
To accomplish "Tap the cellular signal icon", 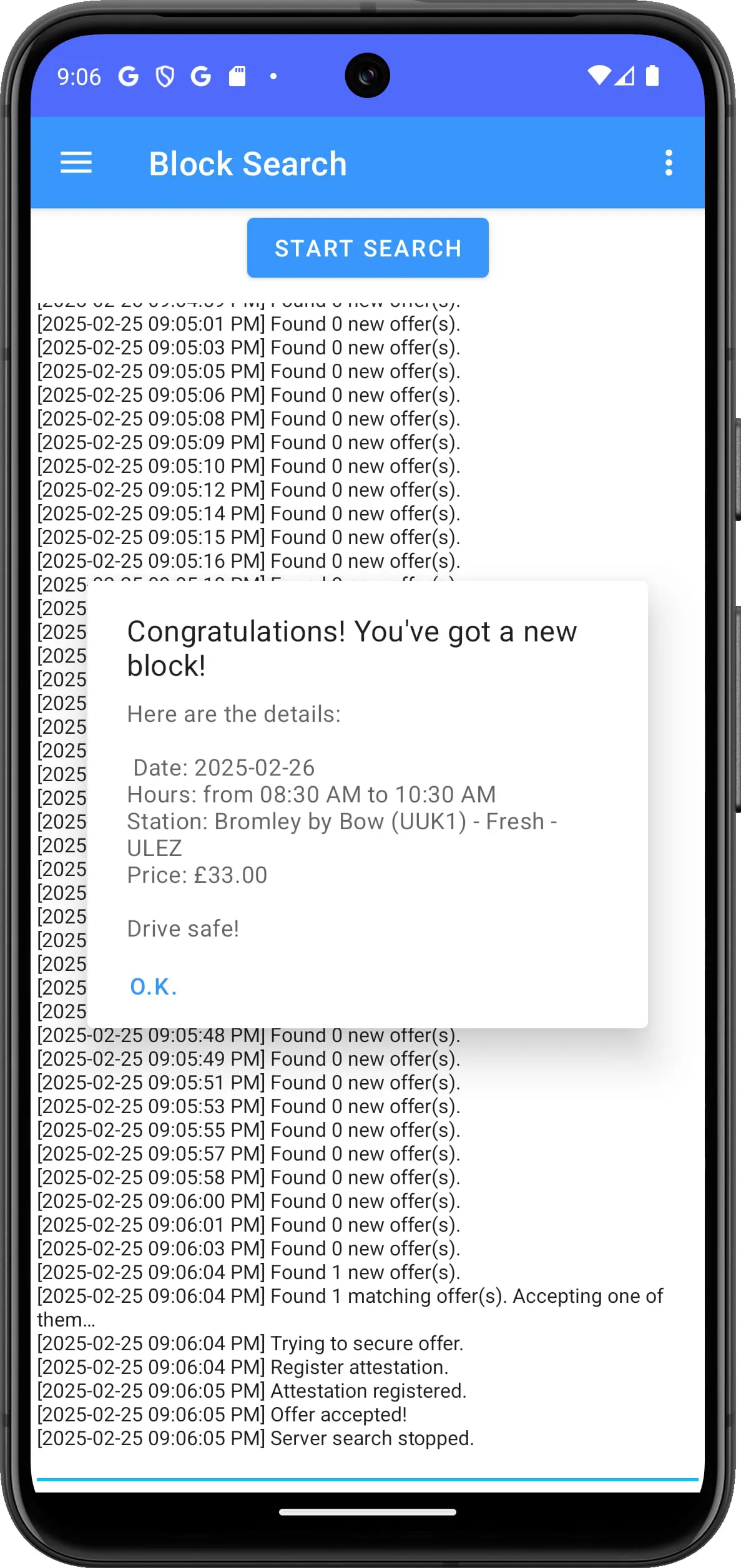I will coord(625,75).
